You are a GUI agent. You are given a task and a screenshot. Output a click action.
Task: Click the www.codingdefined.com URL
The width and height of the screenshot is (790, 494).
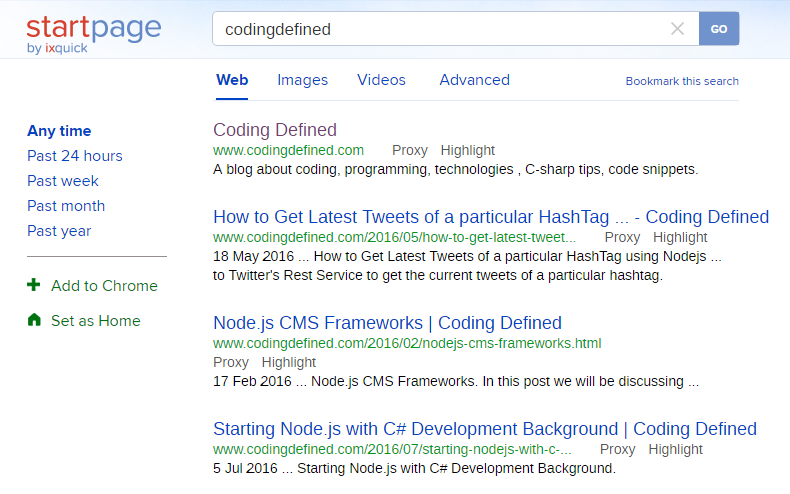288,150
